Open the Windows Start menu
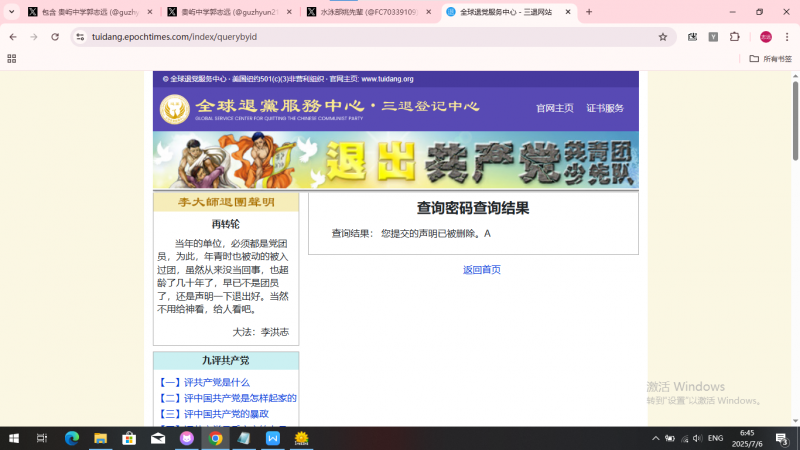The image size is (800, 450). [x=14, y=438]
